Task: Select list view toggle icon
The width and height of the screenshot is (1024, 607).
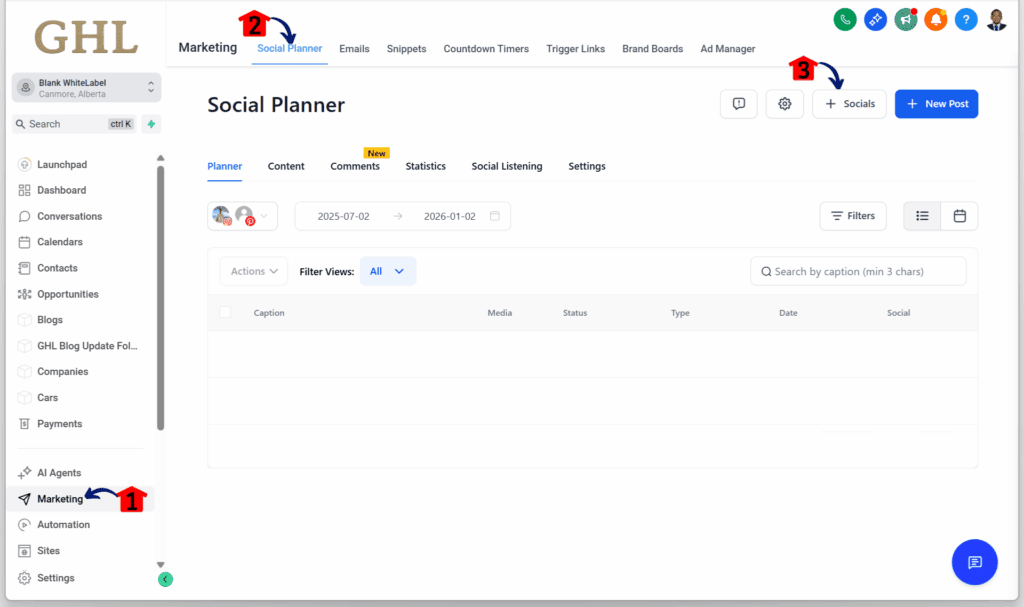Action: point(921,215)
